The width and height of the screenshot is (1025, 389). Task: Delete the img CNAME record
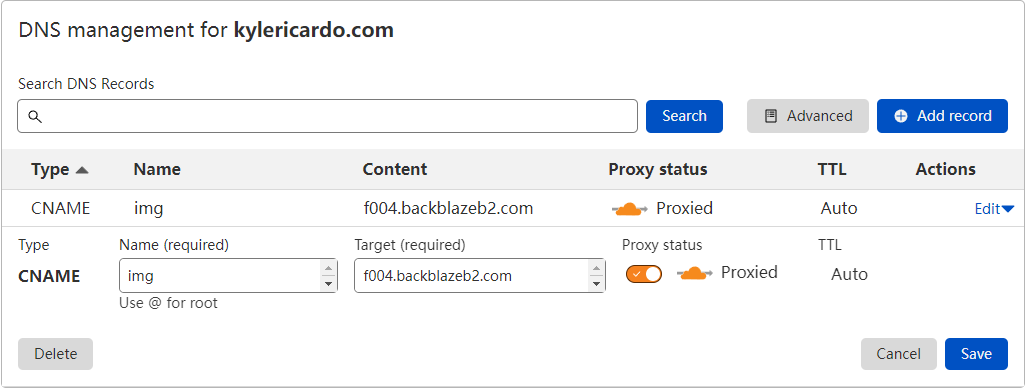56,354
